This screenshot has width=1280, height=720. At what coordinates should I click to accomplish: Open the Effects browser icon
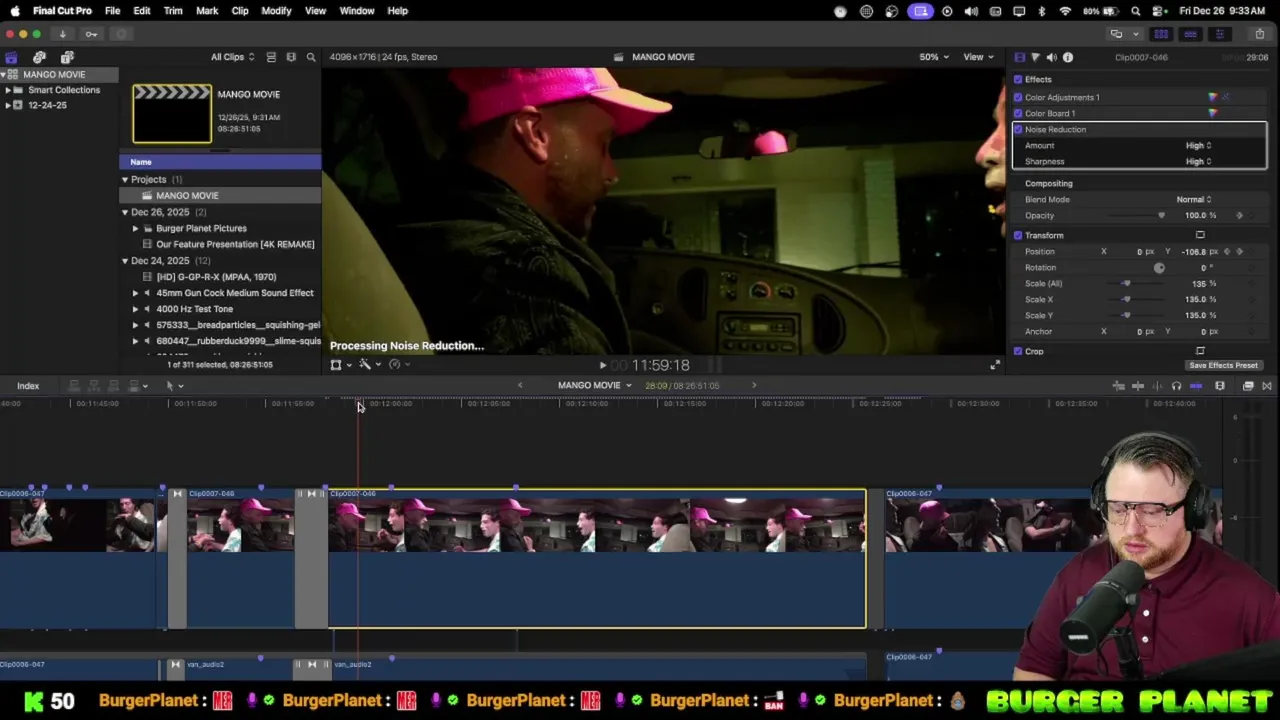tap(1248, 386)
